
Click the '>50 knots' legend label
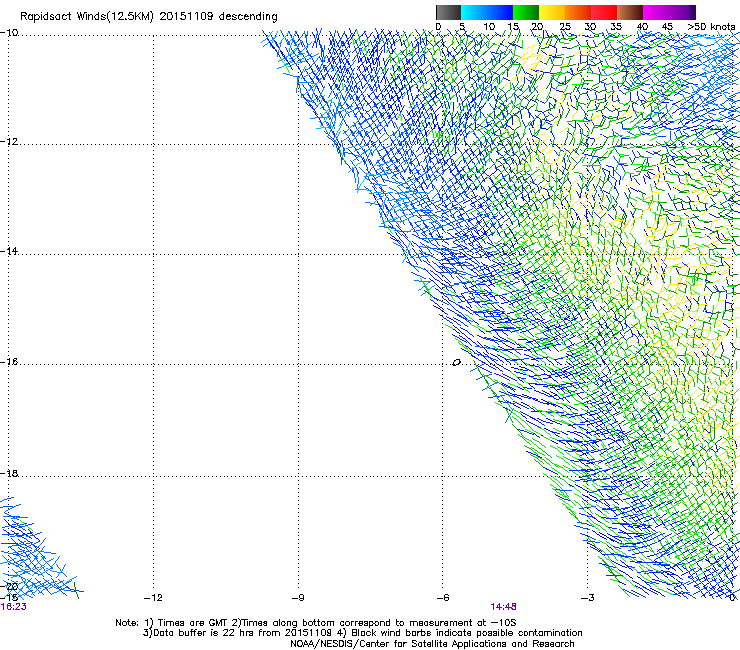pyautogui.click(x=711, y=27)
